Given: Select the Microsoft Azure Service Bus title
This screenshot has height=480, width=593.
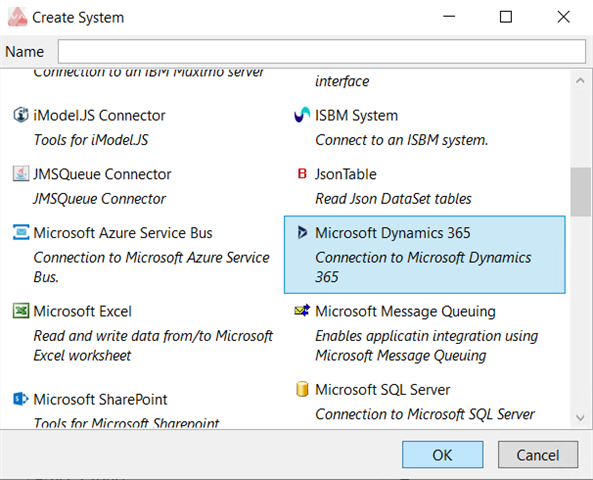Looking at the screenshot, I should pyautogui.click(x=123, y=233).
